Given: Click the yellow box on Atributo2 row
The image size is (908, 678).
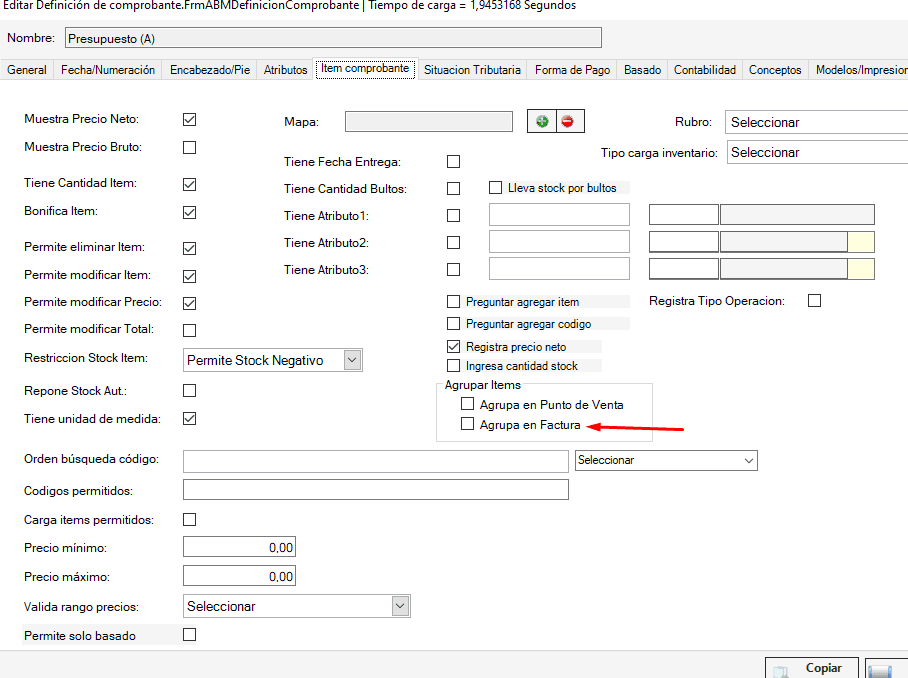Looking at the screenshot, I should pos(861,242).
